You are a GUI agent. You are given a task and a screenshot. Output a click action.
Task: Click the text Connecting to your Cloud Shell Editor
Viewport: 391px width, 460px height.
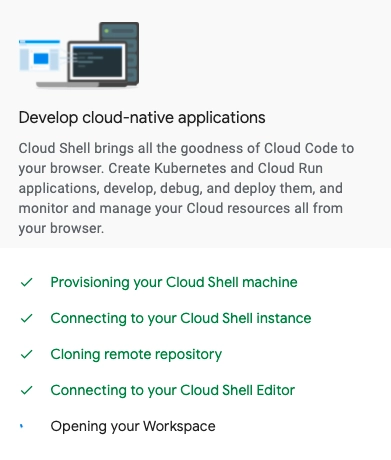pos(173,390)
